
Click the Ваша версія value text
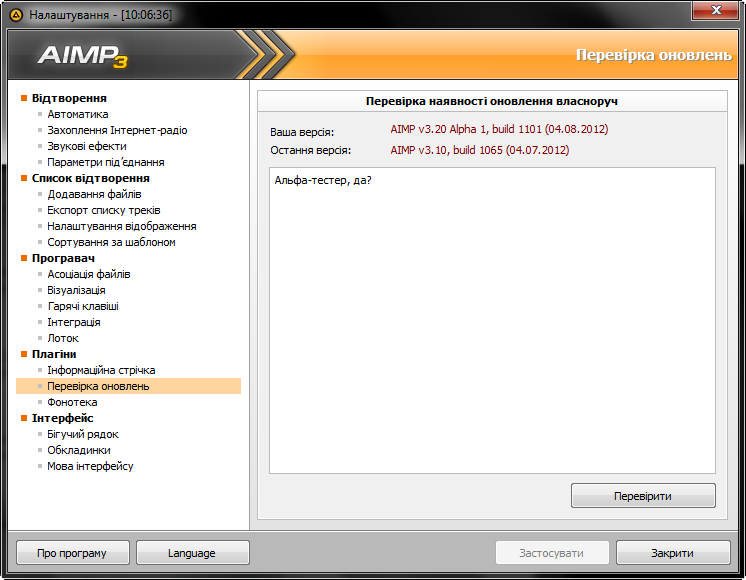[x=499, y=129]
